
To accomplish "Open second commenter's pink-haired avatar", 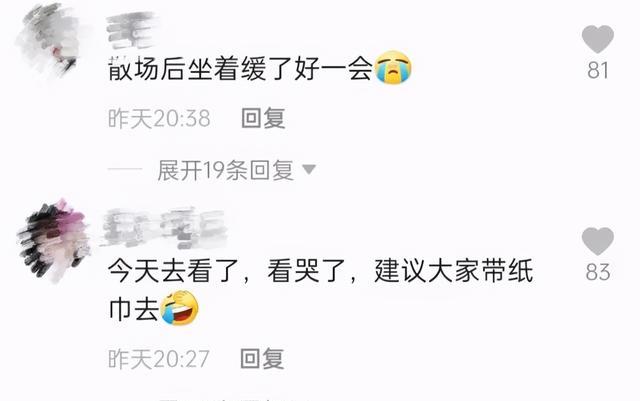I will (x=53, y=240).
